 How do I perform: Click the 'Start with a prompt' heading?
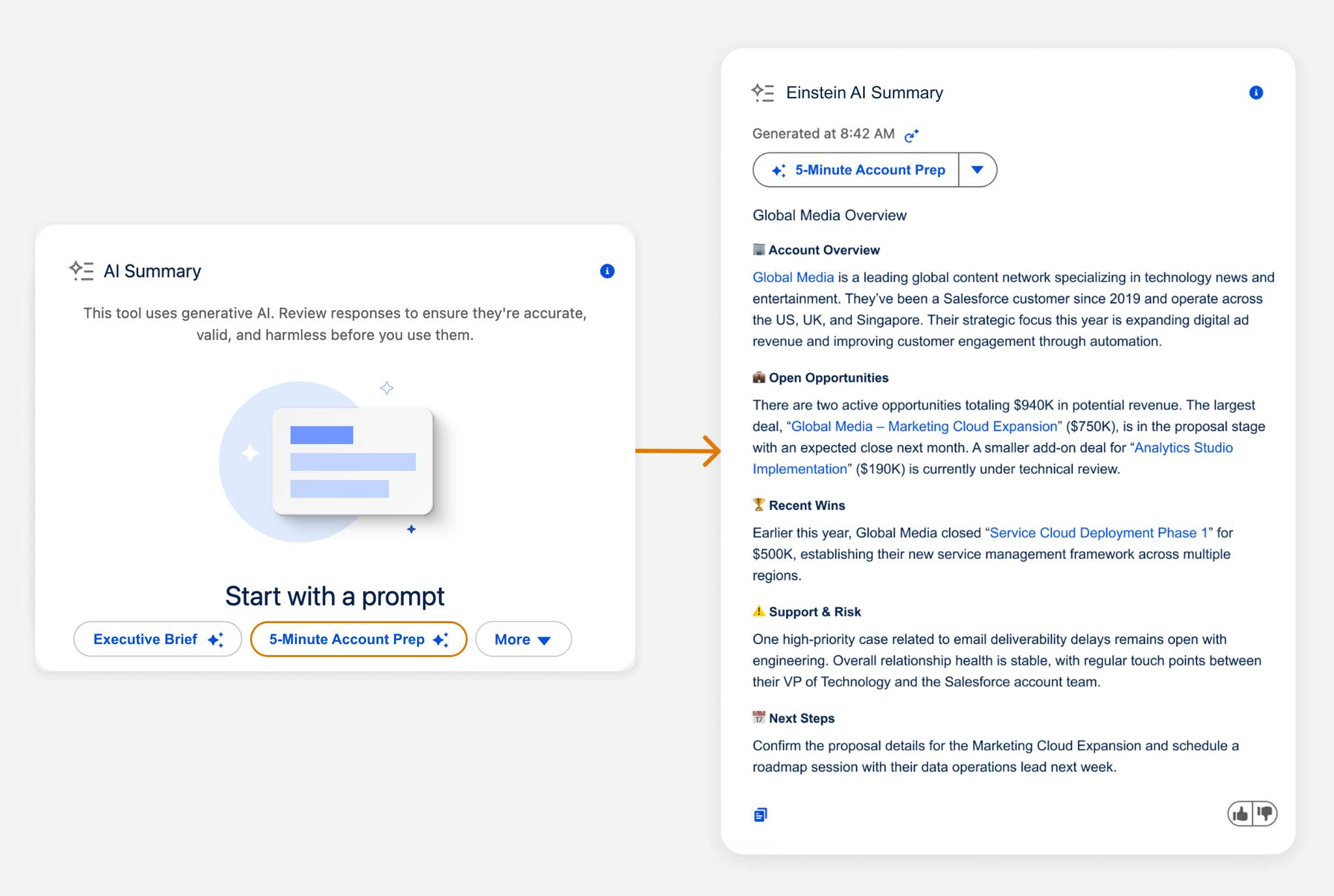coord(335,596)
